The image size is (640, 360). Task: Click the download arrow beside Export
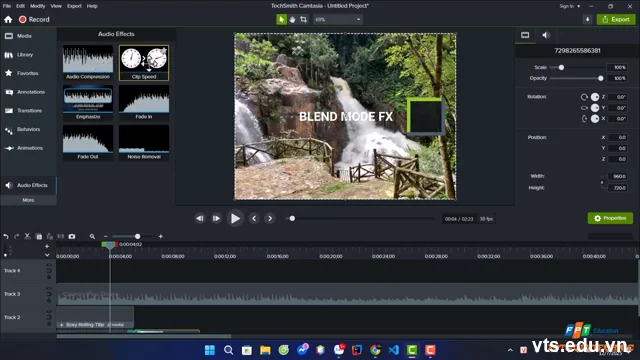(587, 19)
